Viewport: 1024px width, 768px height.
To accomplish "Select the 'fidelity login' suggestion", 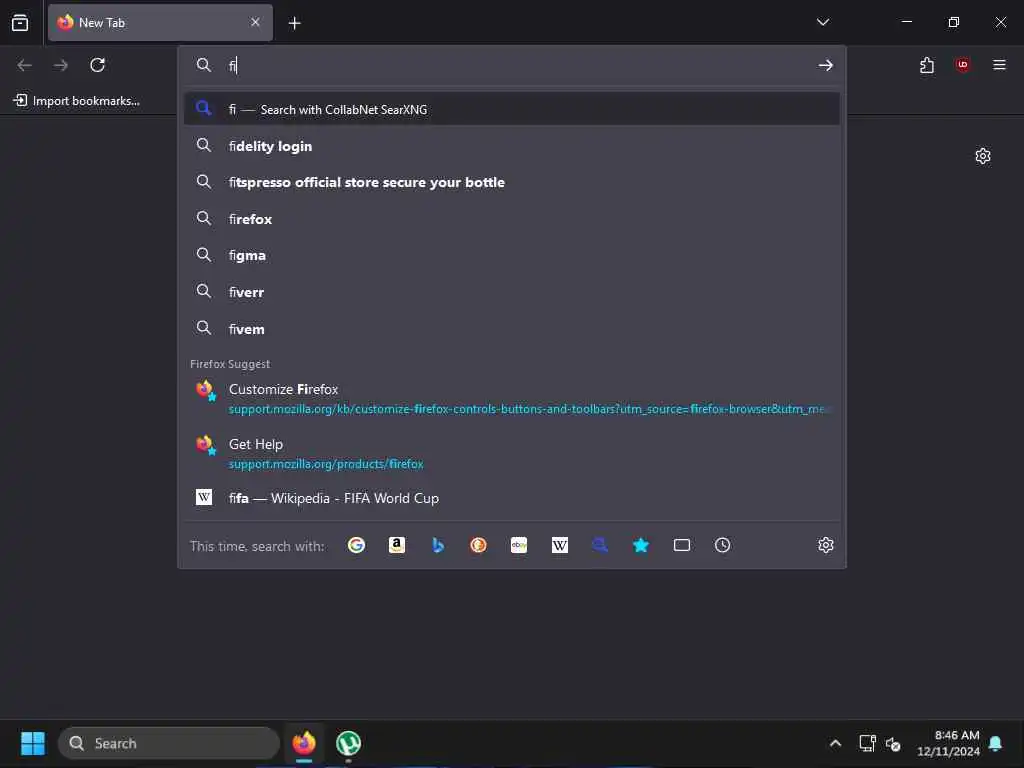I will pos(512,146).
